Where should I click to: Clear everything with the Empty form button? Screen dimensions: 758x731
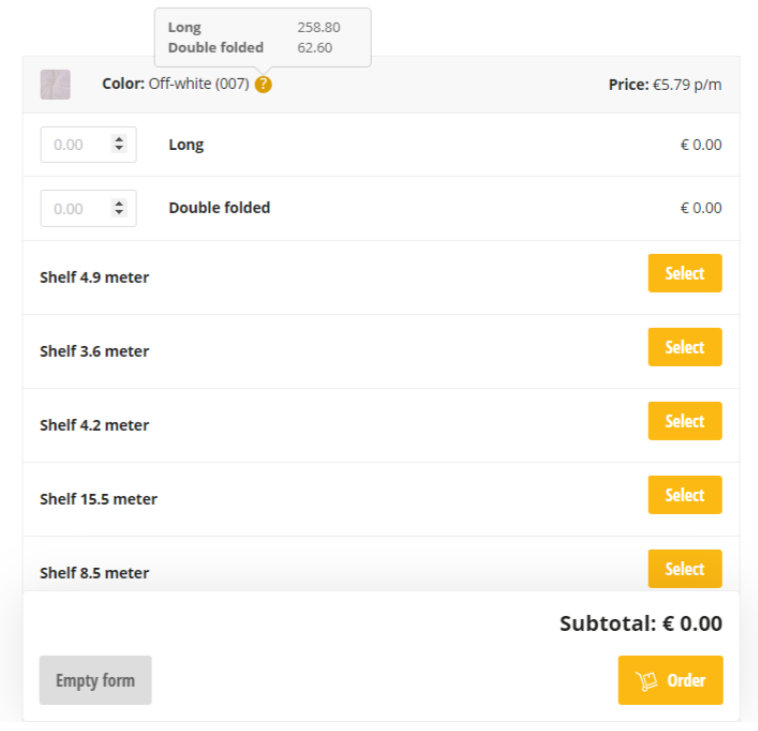pyautogui.click(x=95, y=680)
